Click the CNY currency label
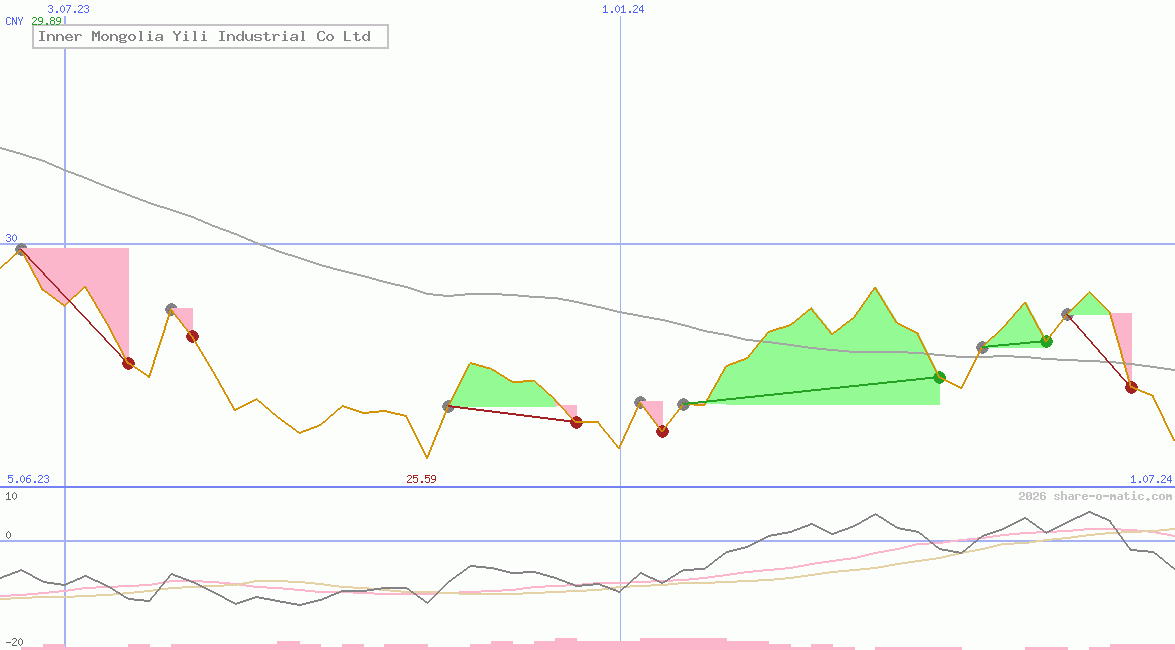The height and width of the screenshot is (650, 1175). pos(14,21)
